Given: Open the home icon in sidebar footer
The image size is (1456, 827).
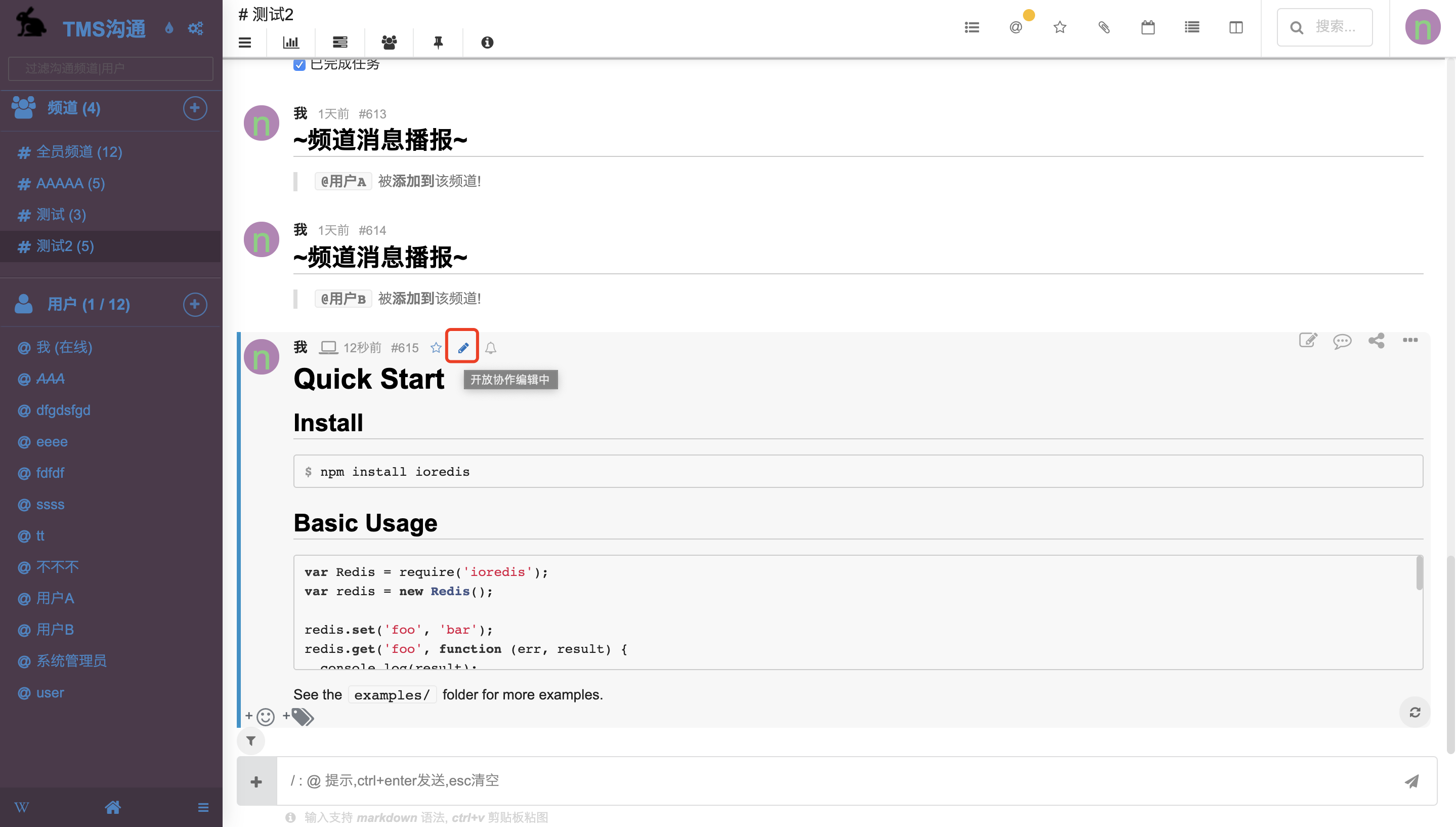Looking at the screenshot, I should [x=112, y=807].
